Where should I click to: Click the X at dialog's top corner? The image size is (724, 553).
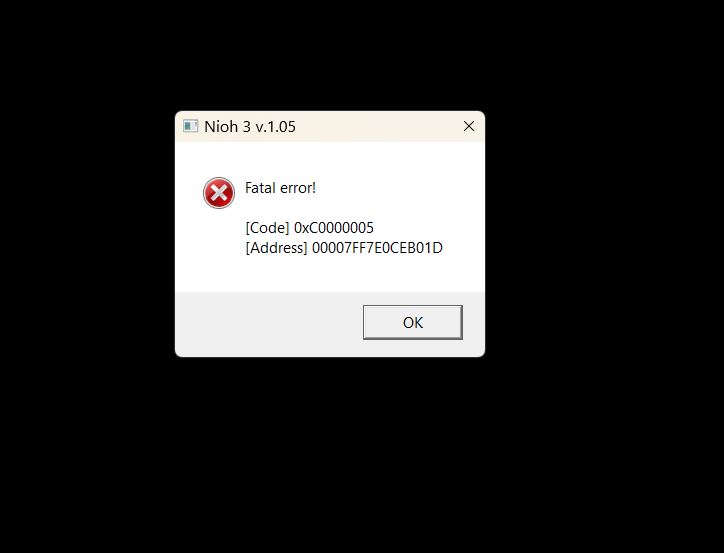[469, 126]
